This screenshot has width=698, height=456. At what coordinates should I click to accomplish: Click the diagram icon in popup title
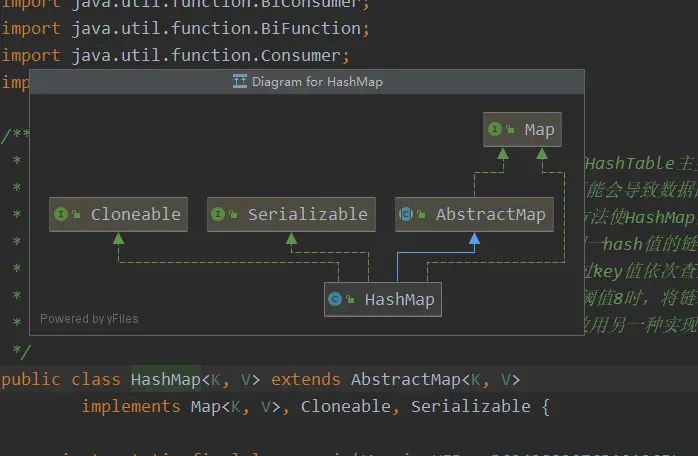click(x=239, y=81)
